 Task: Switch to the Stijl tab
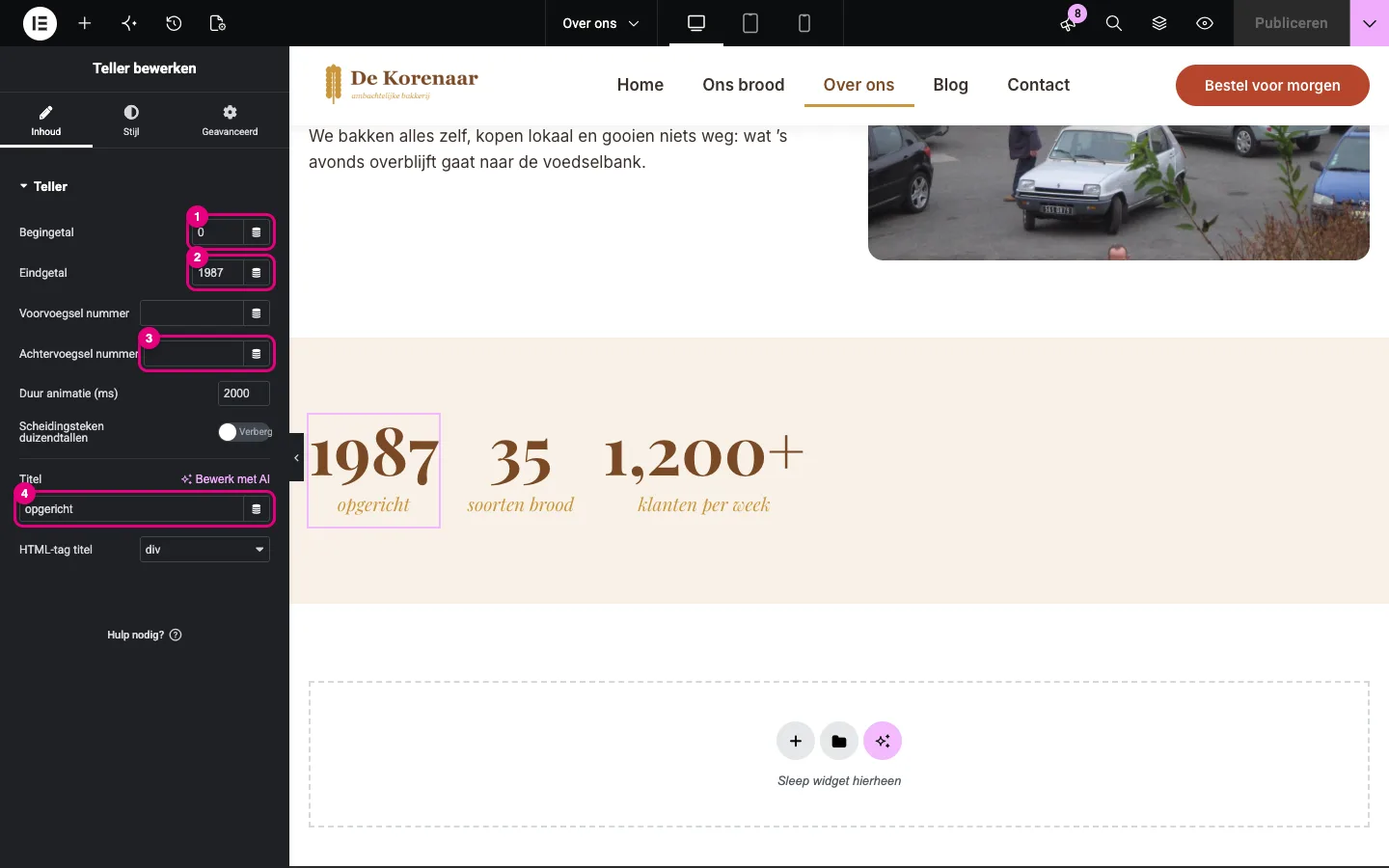coord(131,121)
